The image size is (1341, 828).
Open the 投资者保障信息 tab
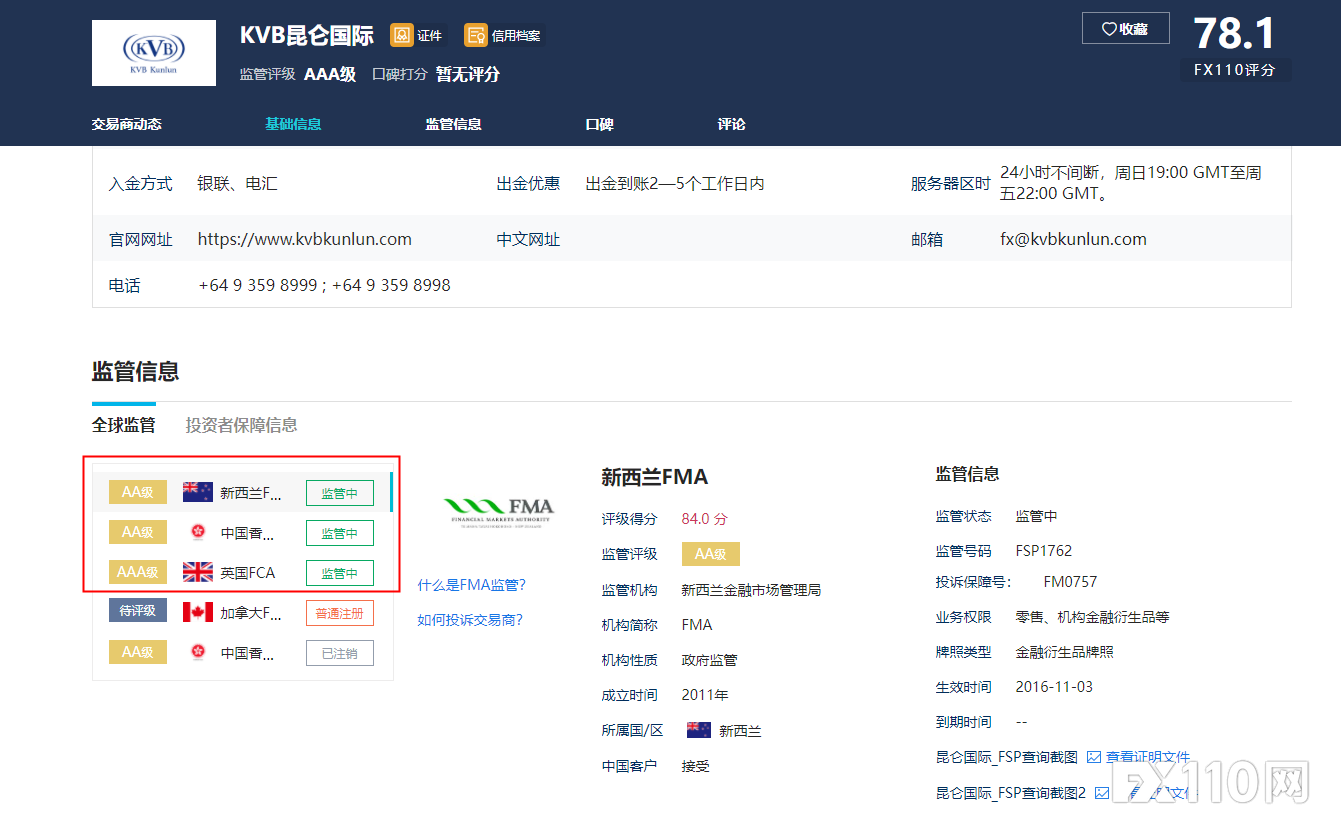pyautogui.click(x=239, y=424)
